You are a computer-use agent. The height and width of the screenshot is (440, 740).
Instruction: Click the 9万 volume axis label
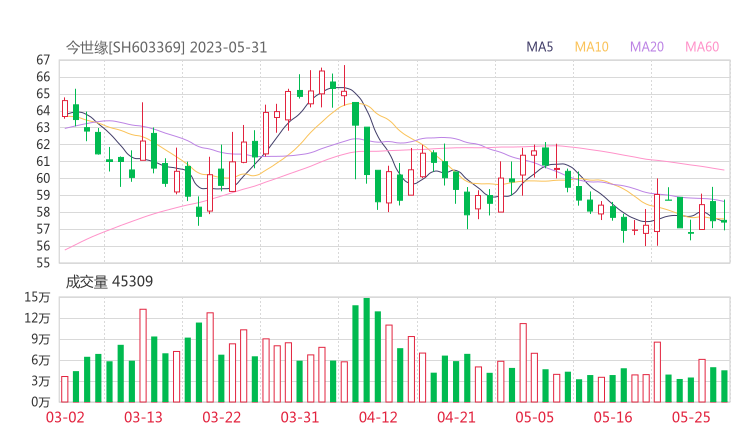click(x=41, y=339)
